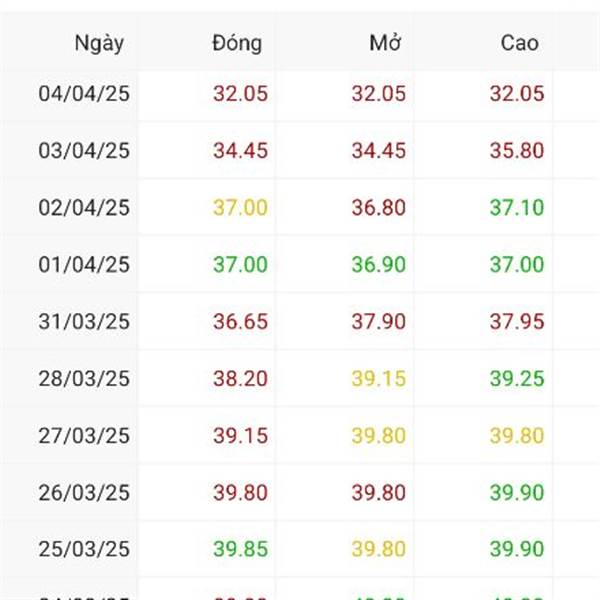Select high price 39.25 on 28/03/25

517,379
